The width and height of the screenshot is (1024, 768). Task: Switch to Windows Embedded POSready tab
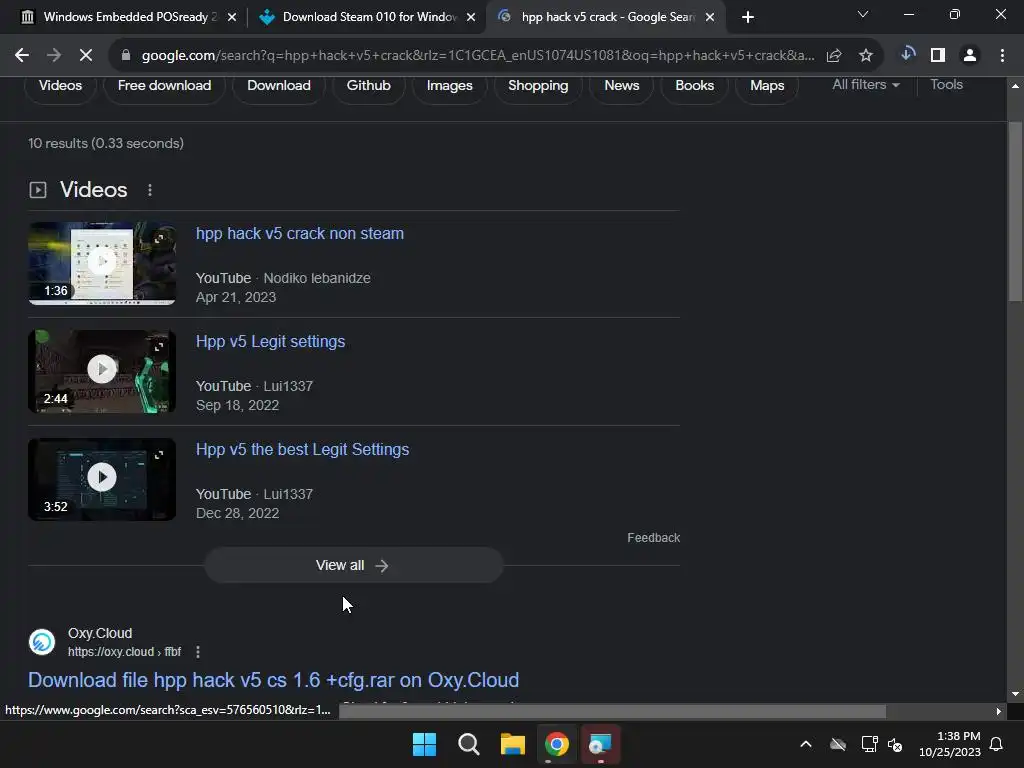(x=128, y=17)
